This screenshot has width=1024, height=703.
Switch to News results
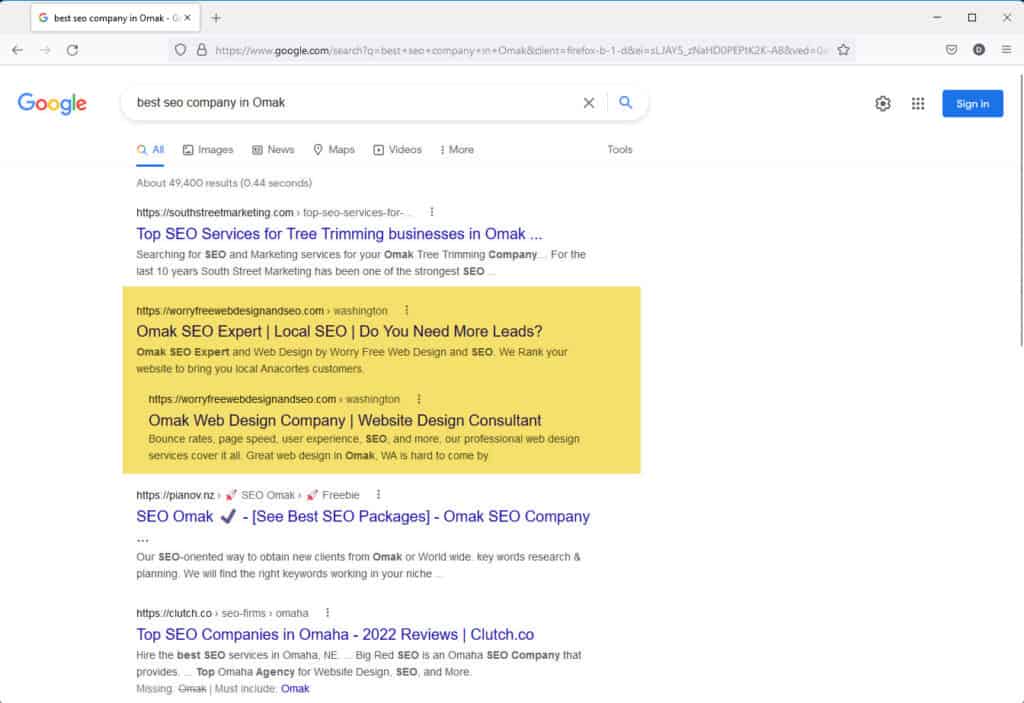[273, 150]
